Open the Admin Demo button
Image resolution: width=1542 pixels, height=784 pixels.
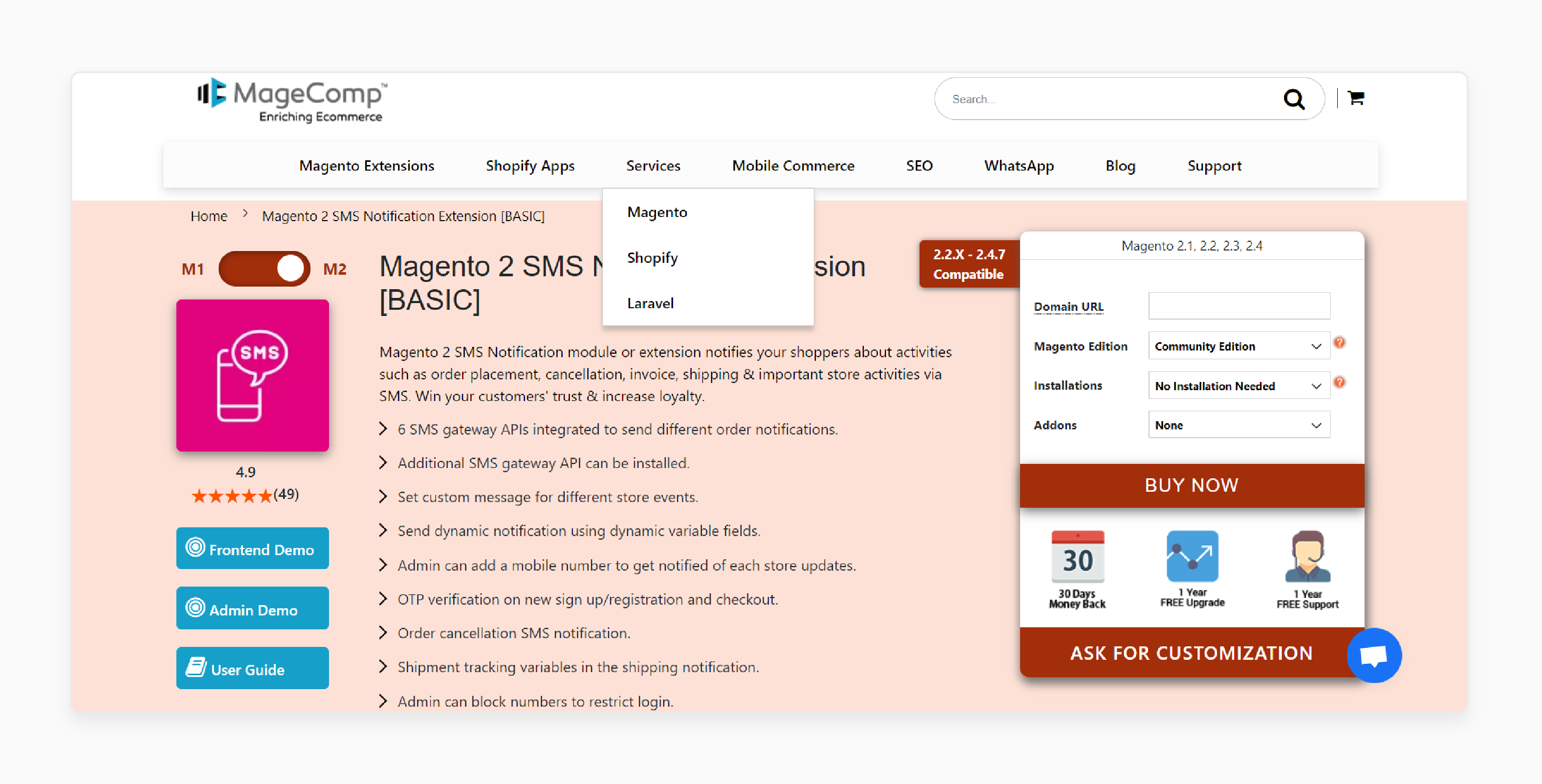pyautogui.click(x=253, y=608)
